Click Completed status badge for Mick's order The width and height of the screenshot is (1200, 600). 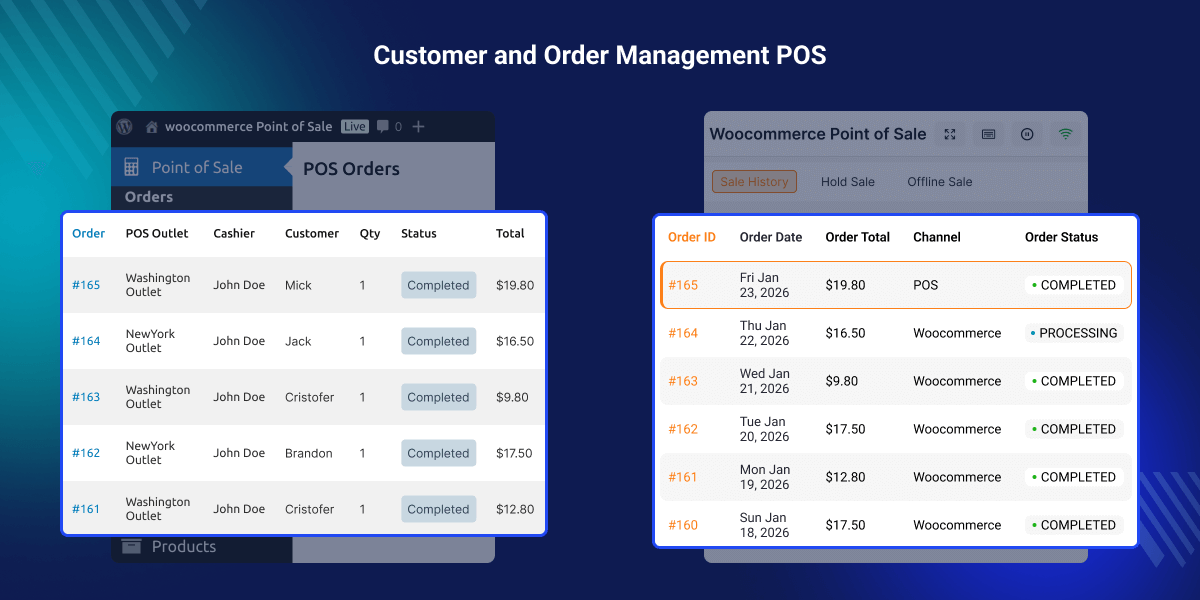pos(438,285)
